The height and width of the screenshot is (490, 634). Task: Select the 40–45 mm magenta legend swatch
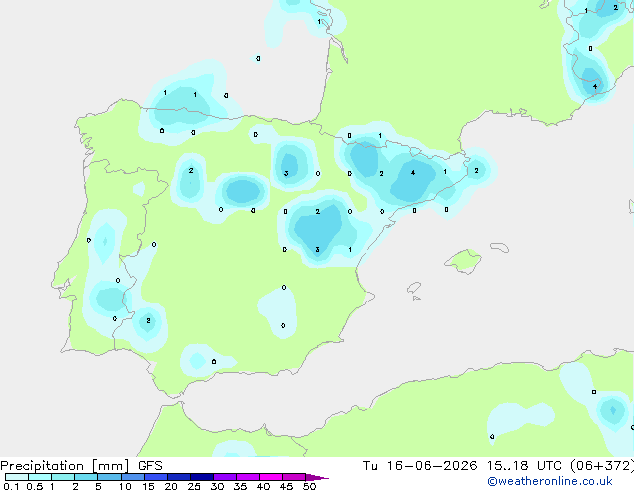point(271,477)
